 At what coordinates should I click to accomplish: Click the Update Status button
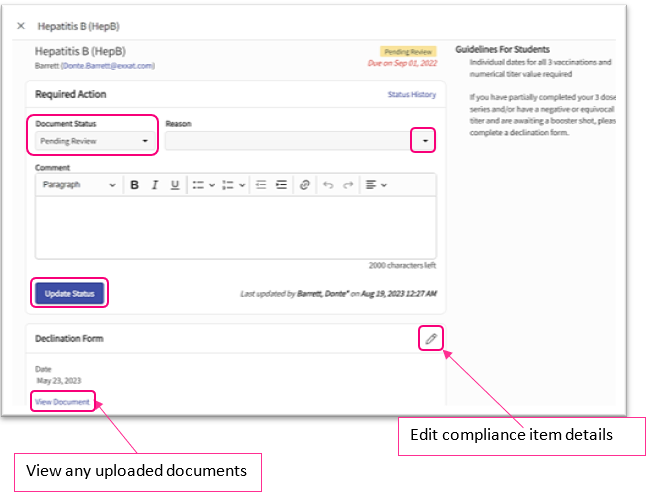click(x=69, y=294)
